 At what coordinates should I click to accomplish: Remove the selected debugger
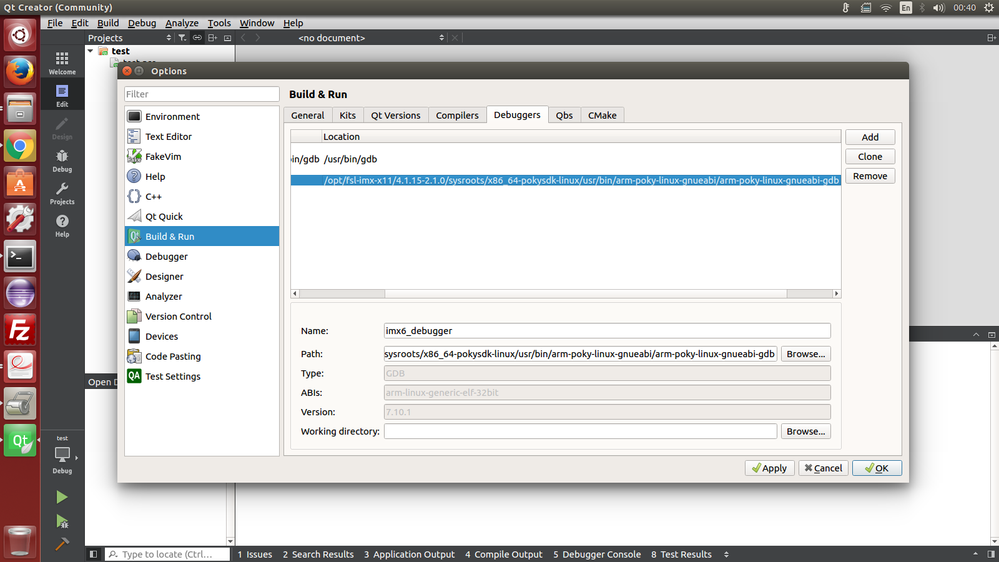(870, 176)
